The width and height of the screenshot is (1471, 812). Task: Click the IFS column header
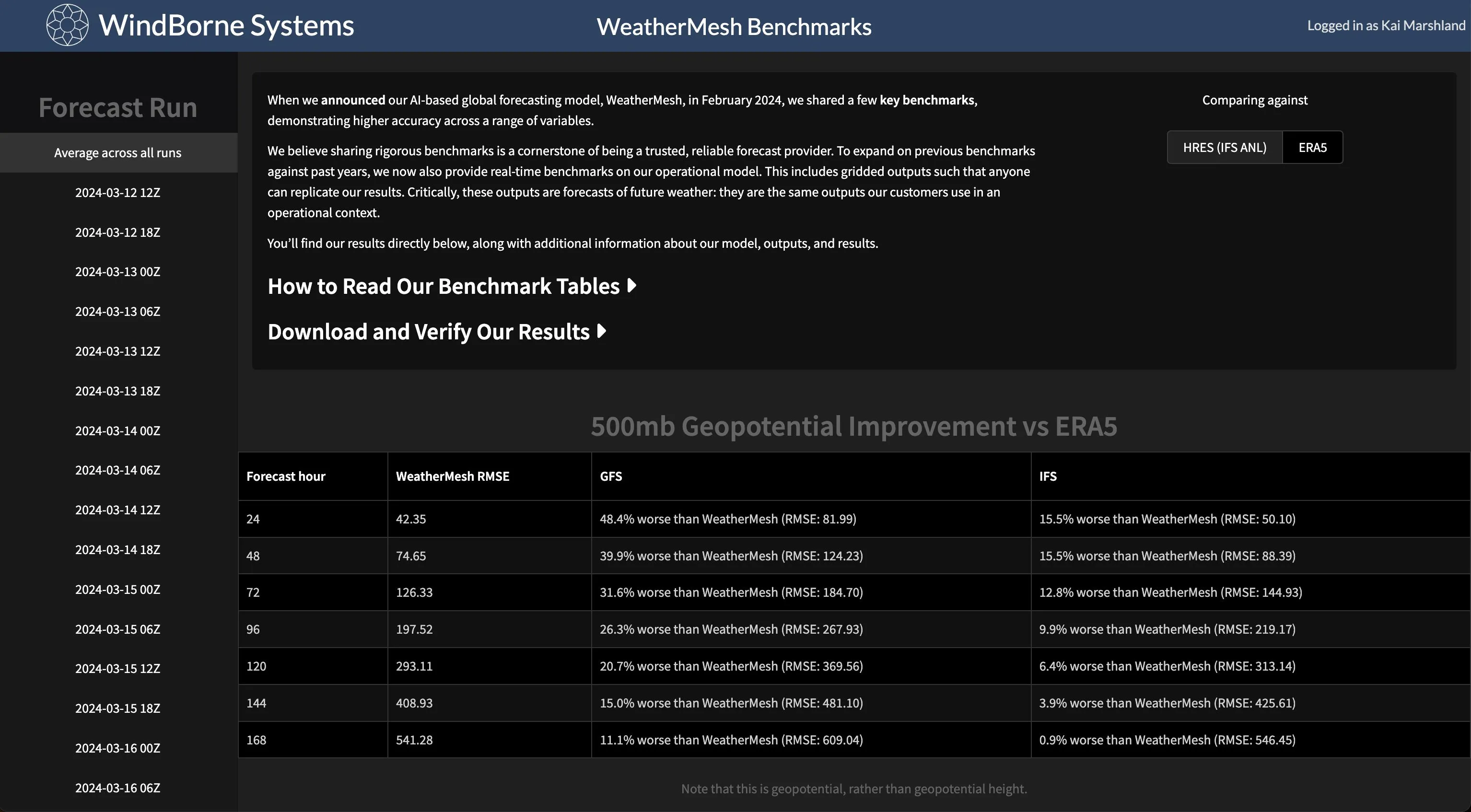(x=1048, y=476)
